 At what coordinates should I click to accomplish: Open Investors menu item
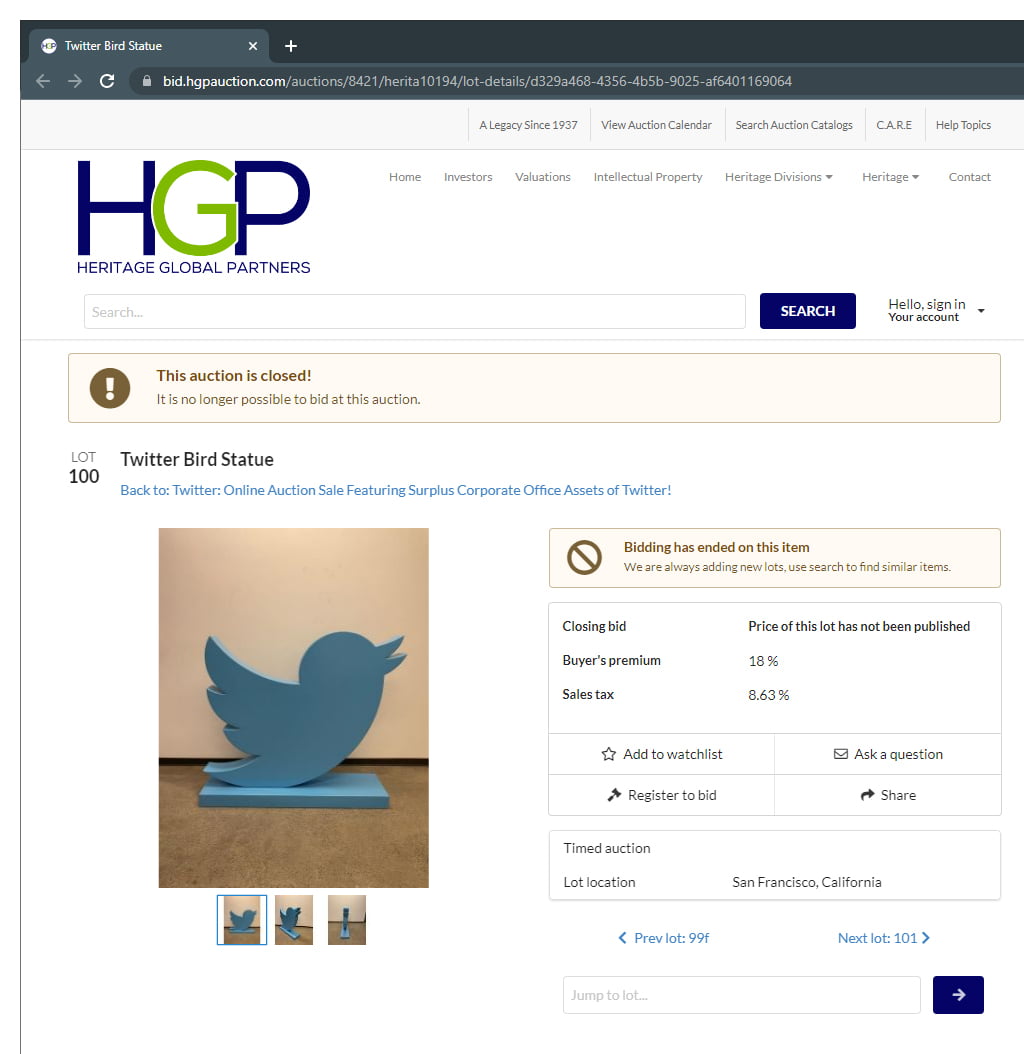coord(468,177)
